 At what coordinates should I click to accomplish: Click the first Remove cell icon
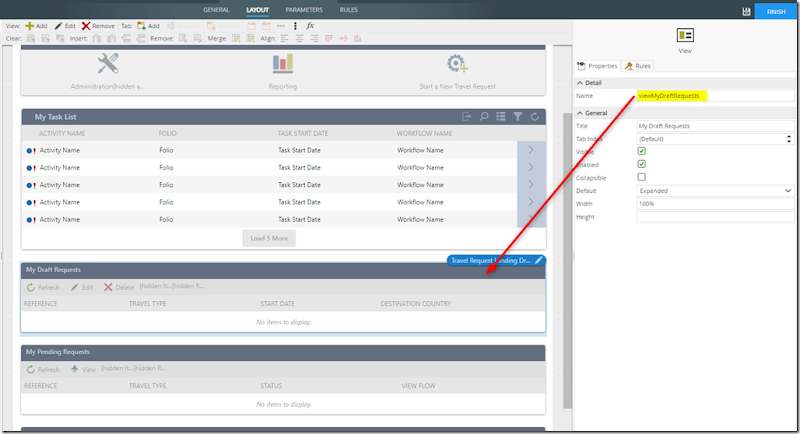[183, 38]
